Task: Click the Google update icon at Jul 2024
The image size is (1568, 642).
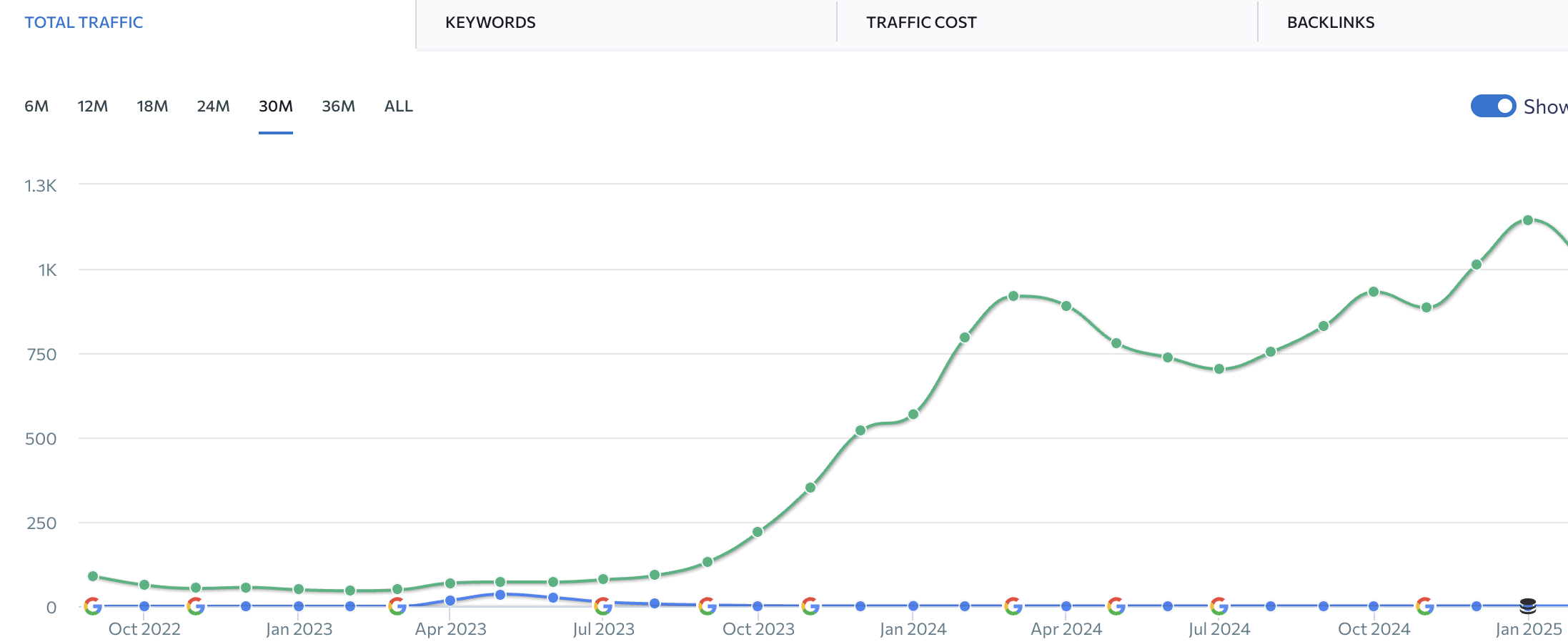Action: pos(1219,606)
